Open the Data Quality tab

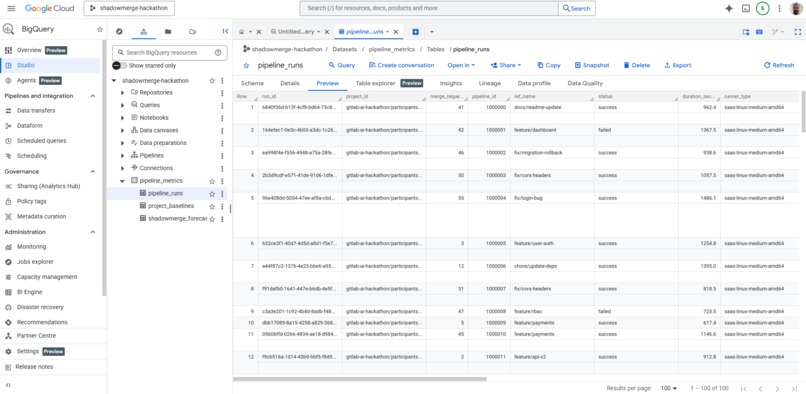pyautogui.click(x=585, y=83)
